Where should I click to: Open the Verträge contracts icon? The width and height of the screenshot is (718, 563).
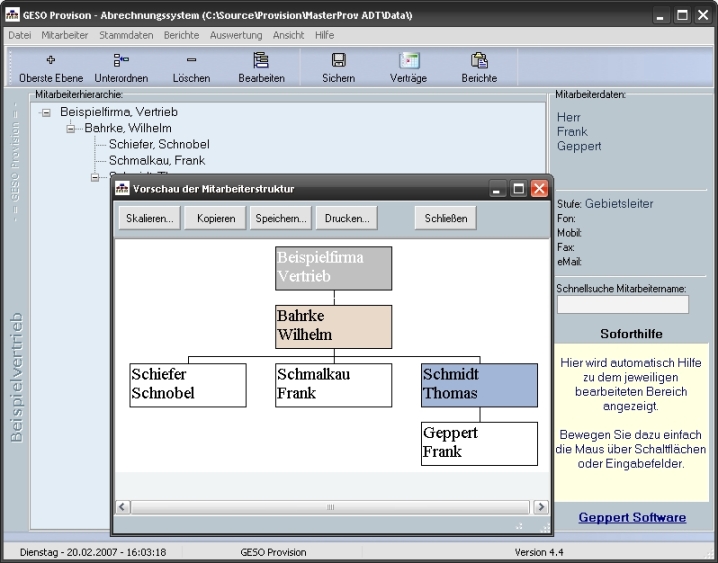409,61
